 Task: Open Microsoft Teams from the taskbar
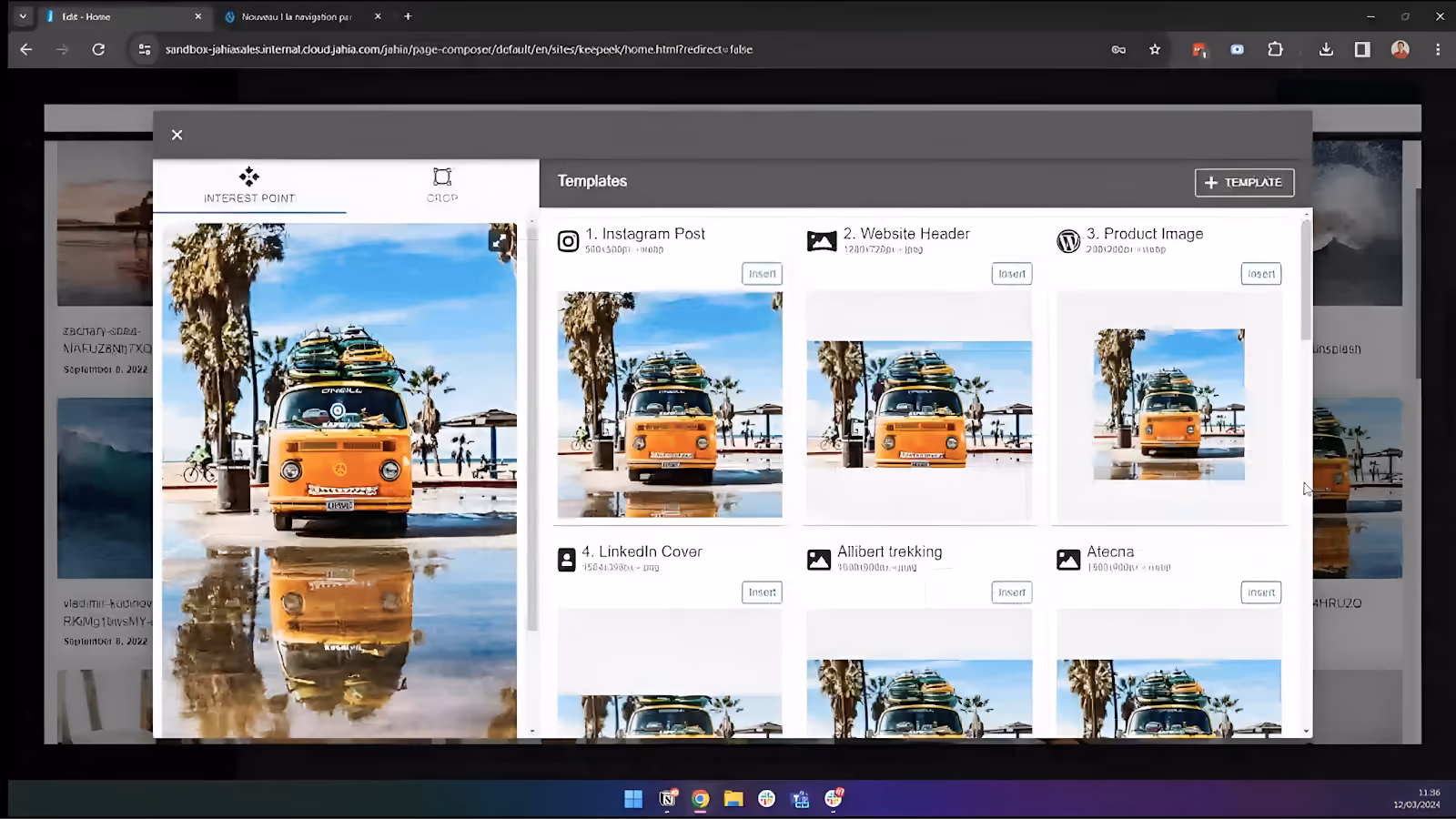click(x=800, y=799)
